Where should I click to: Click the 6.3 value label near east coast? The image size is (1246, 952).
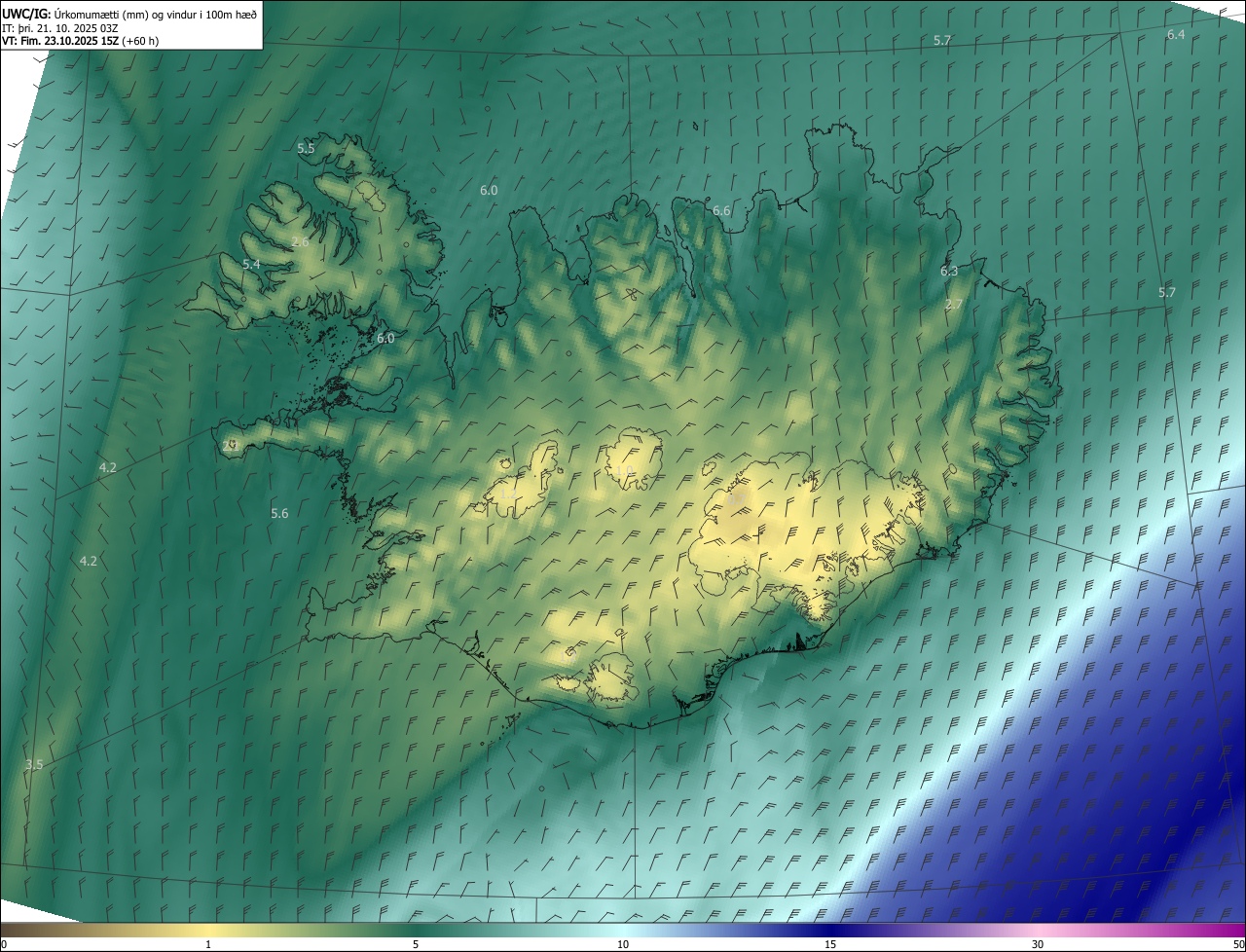point(949,272)
